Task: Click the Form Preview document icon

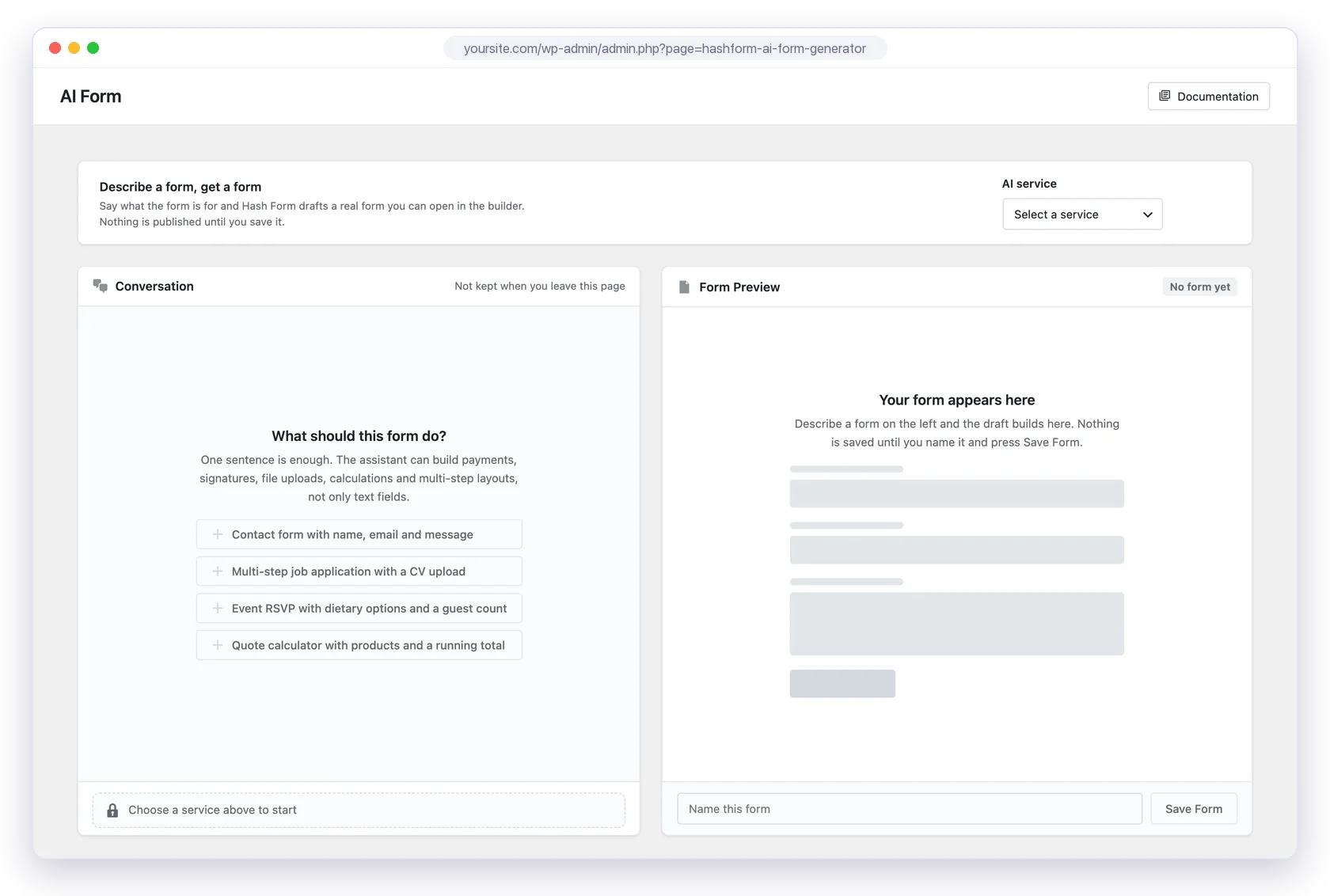Action: (684, 287)
